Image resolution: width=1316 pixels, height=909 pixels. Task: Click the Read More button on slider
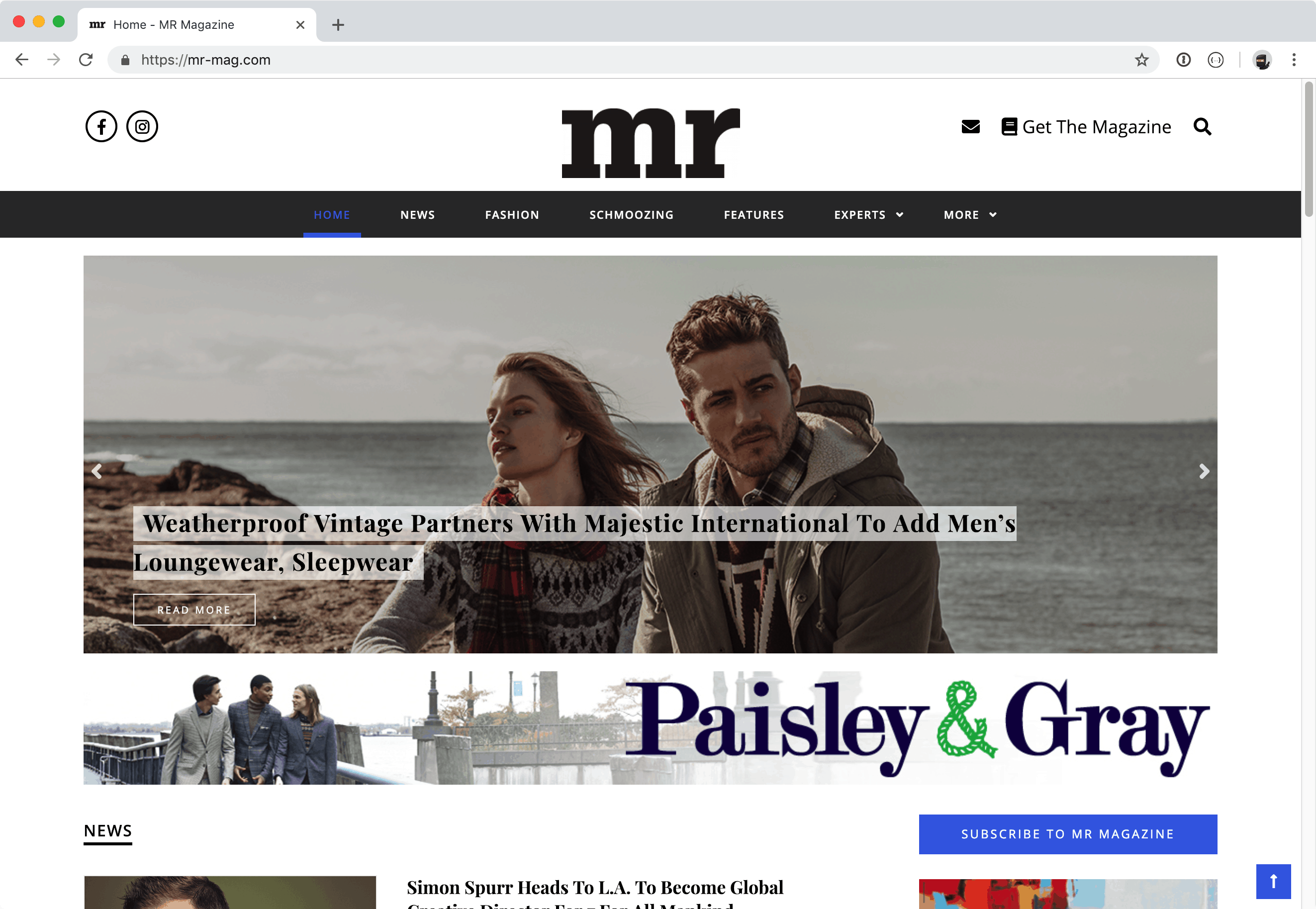tap(194, 610)
